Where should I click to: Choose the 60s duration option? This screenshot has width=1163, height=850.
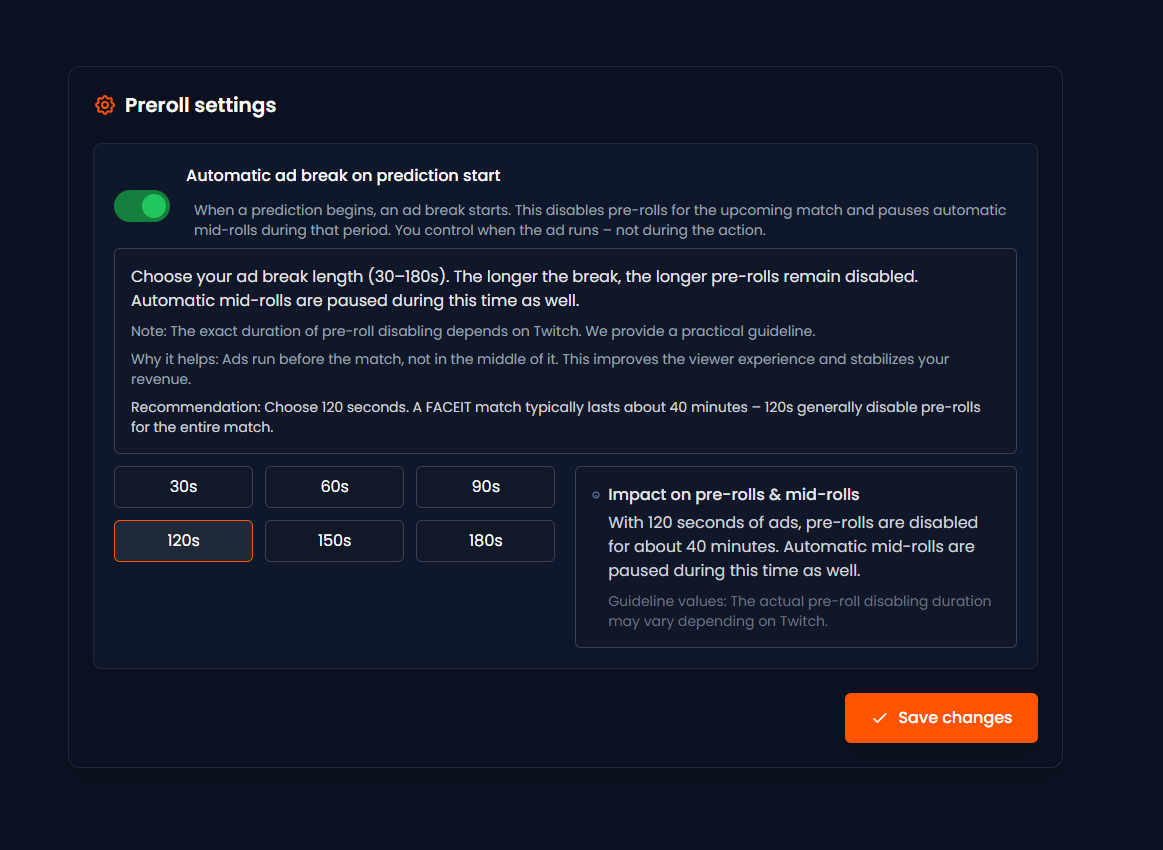(x=334, y=487)
